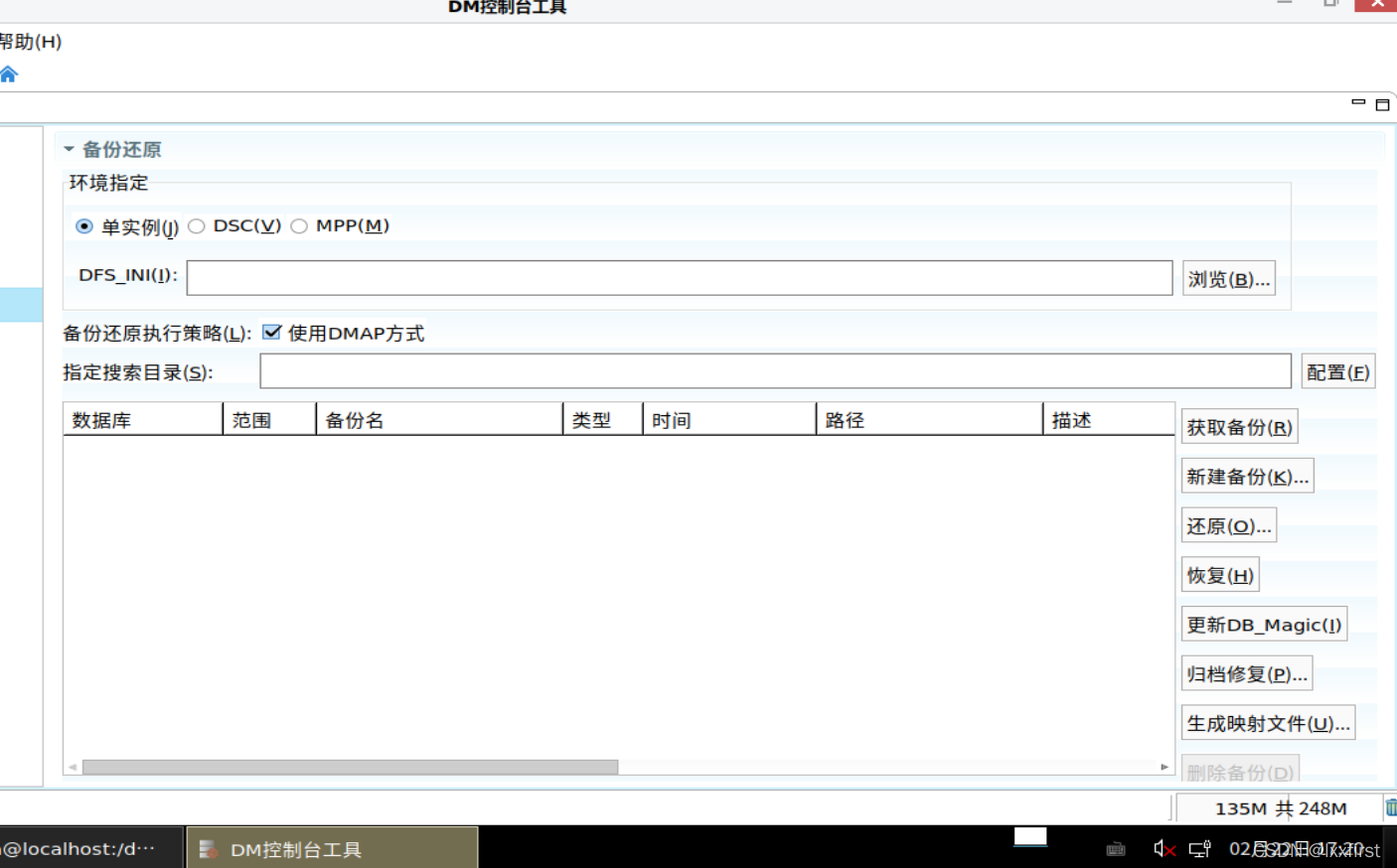Image resolution: width=1397 pixels, height=868 pixels.
Task: Open network tray icon
Action: tap(1200, 849)
